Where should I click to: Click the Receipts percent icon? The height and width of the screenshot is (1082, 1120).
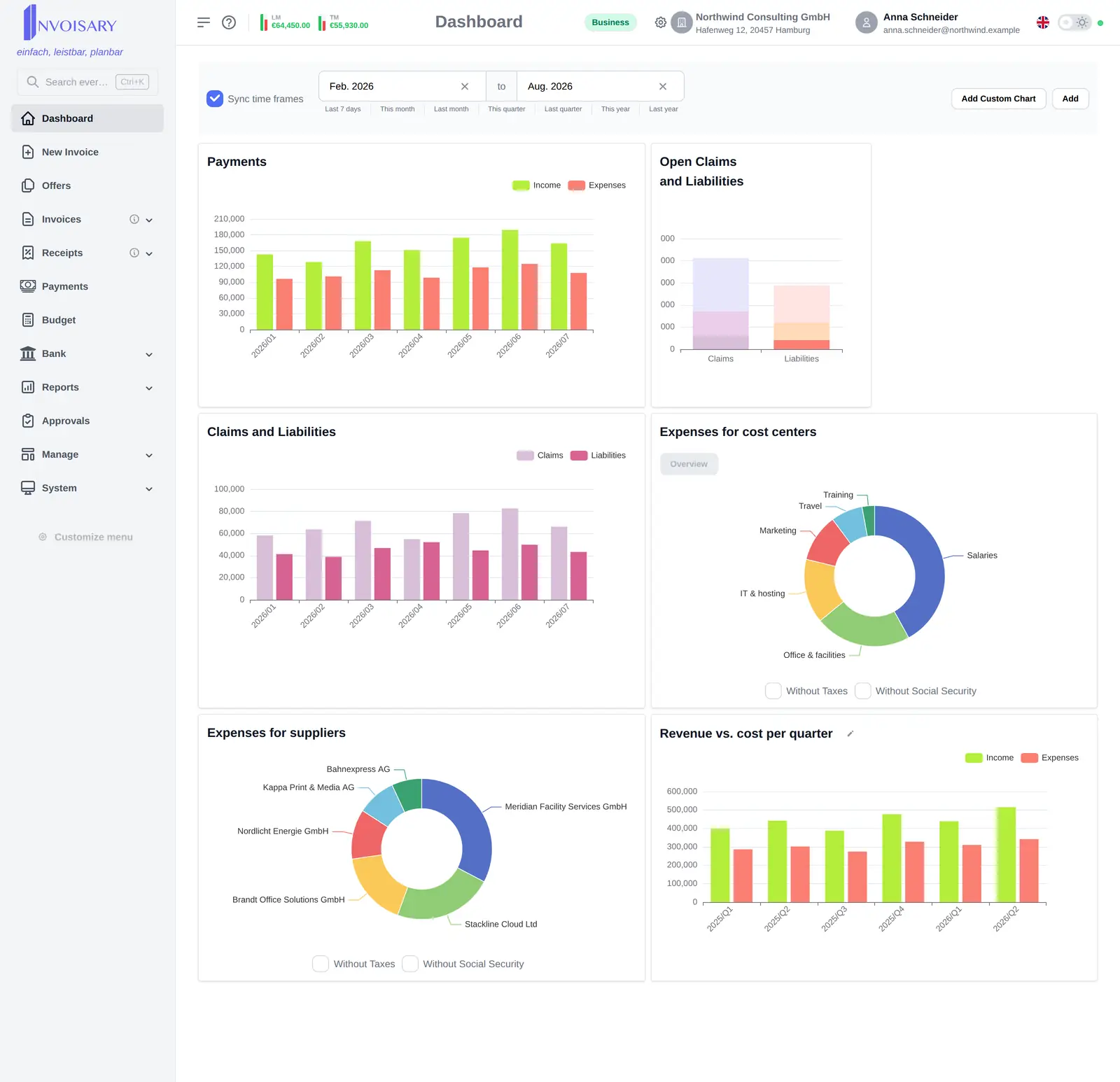(28, 253)
